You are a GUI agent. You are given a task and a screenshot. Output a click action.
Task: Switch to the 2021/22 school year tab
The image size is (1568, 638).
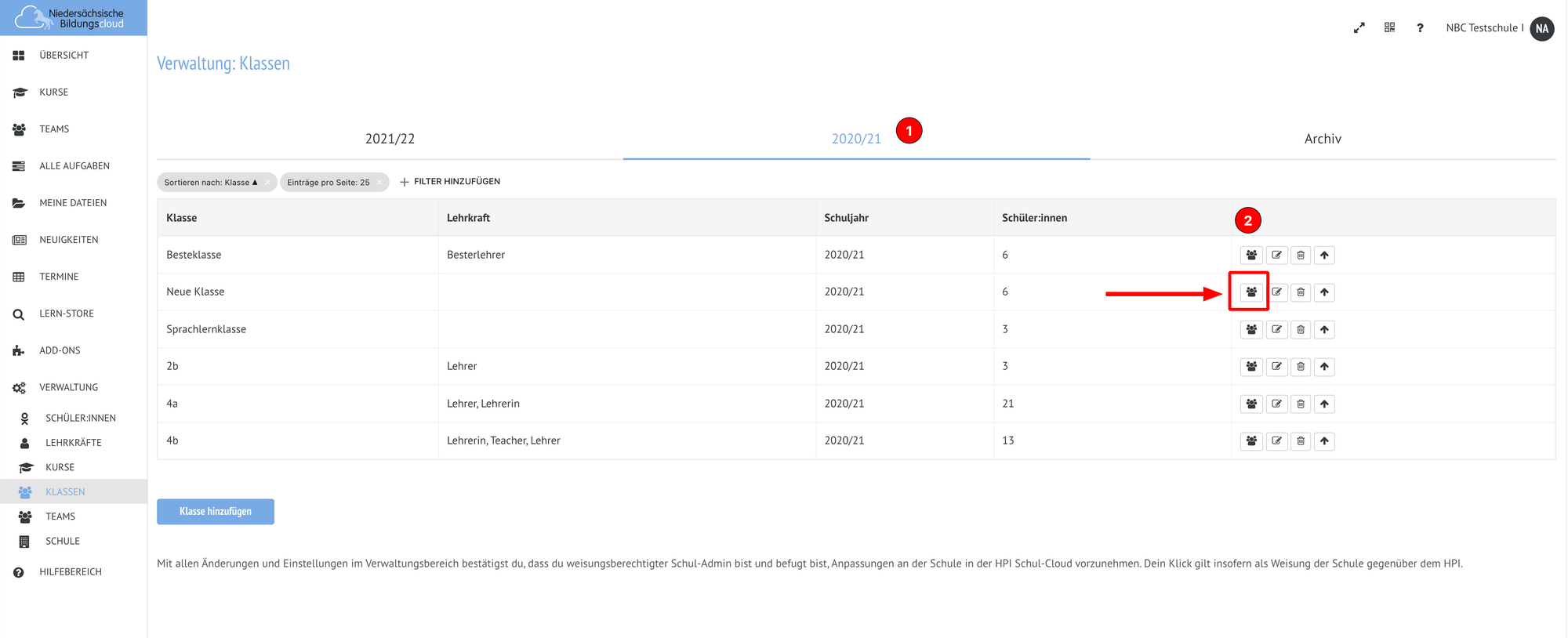tap(390, 139)
